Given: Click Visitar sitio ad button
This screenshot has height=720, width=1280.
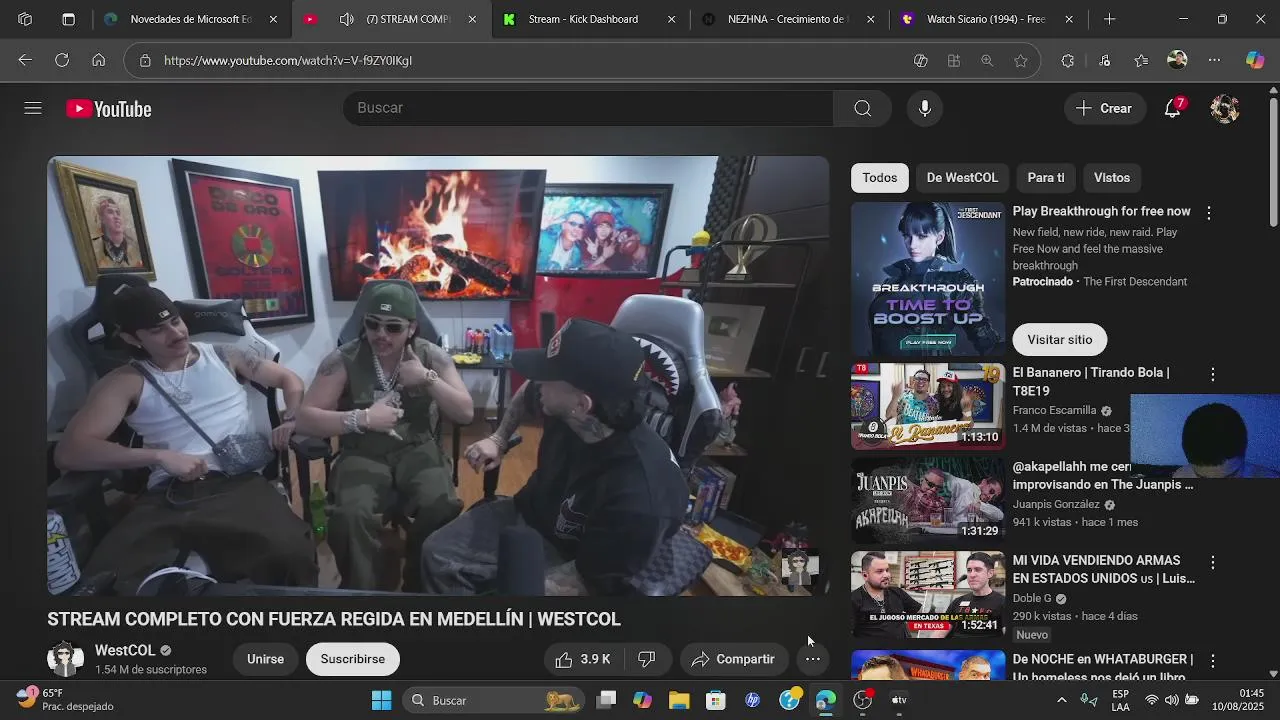Looking at the screenshot, I should click(1060, 339).
